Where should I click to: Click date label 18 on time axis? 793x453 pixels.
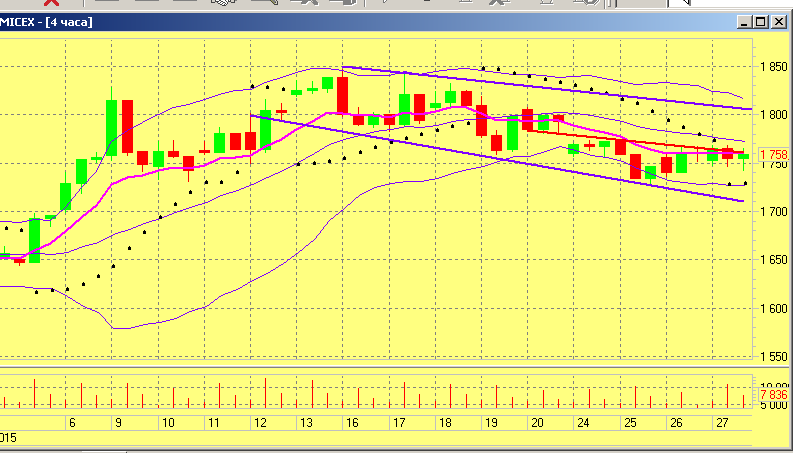click(446, 423)
